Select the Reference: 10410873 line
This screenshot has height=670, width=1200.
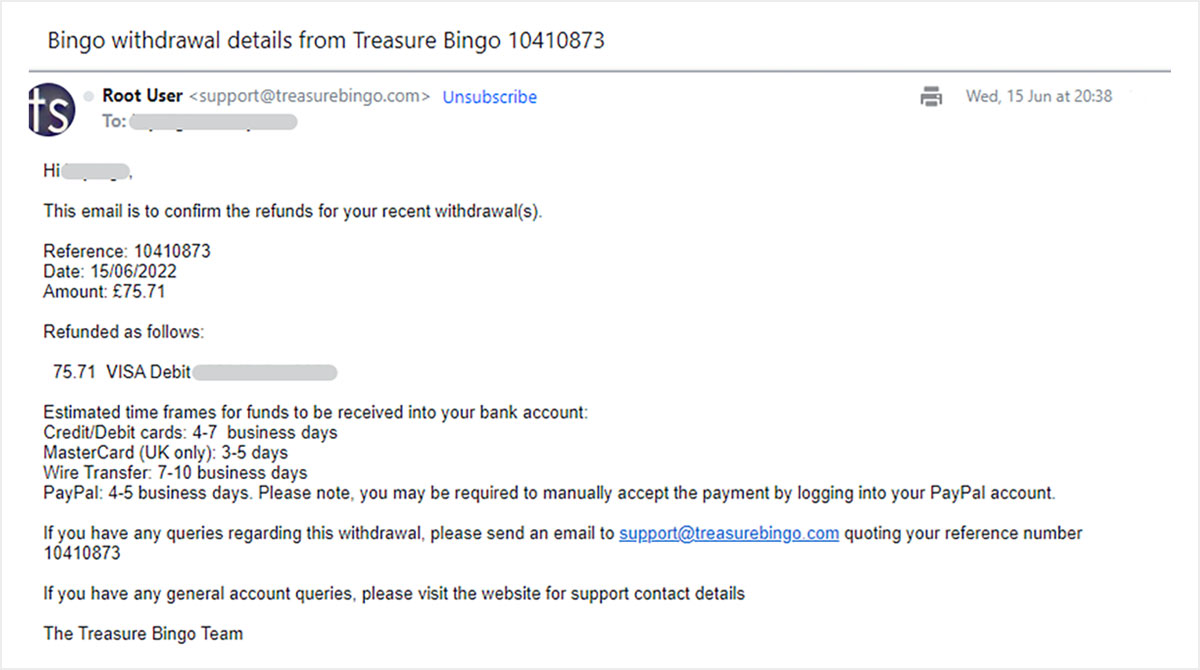(x=127, y=251)
